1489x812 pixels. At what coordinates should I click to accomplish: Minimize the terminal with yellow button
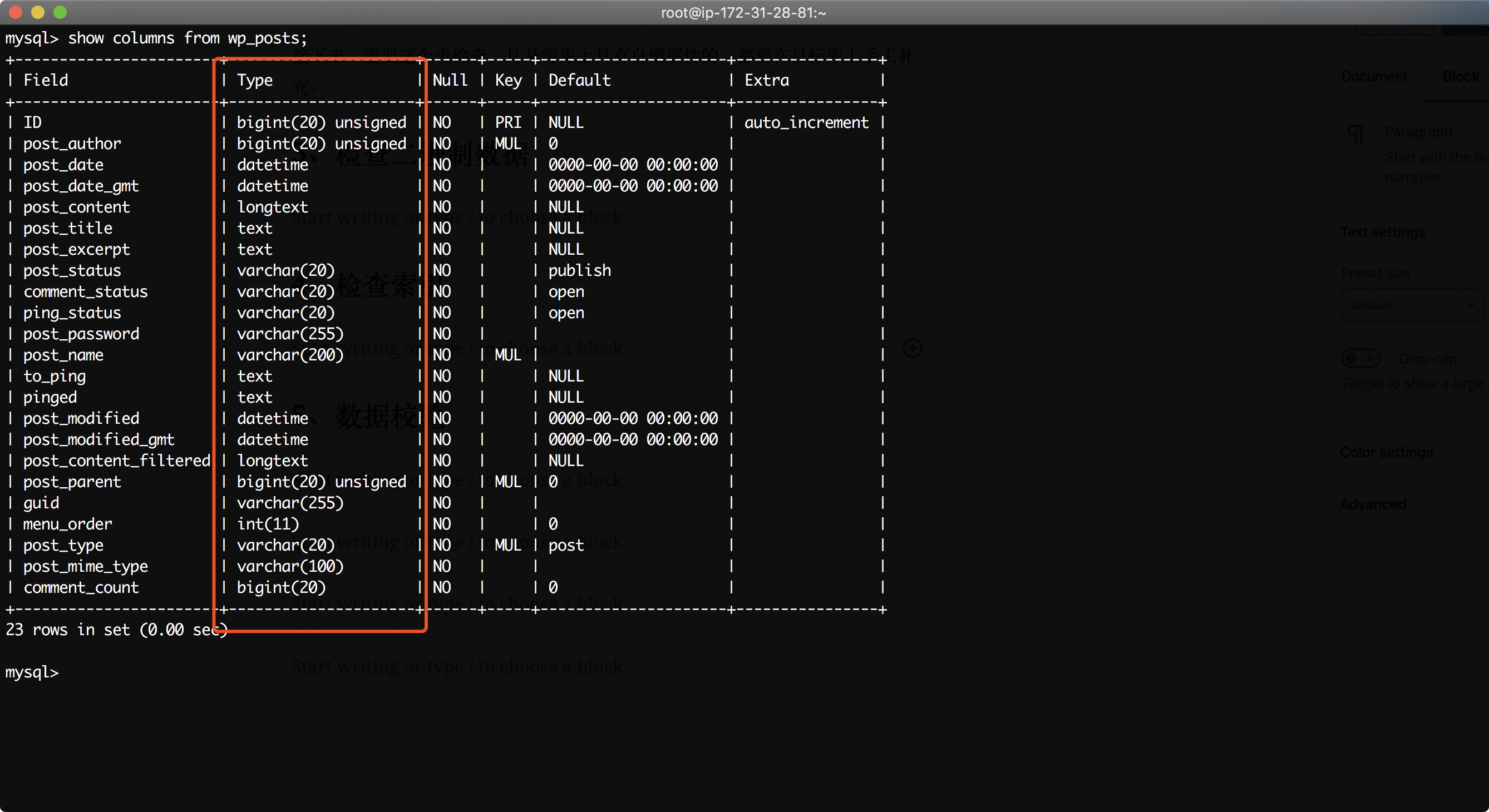coord(38,12)
